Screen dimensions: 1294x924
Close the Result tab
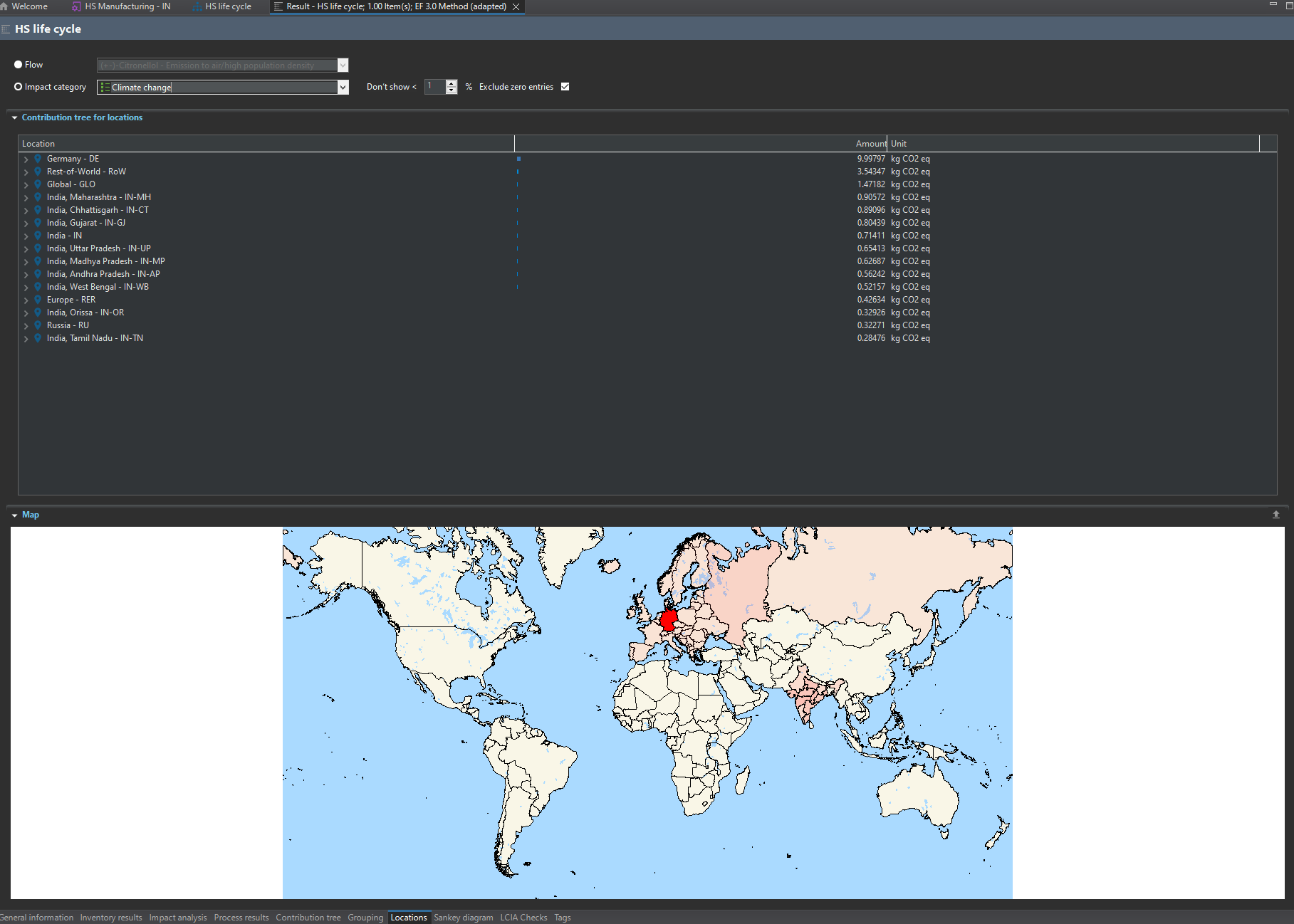[x=516, y=6]
